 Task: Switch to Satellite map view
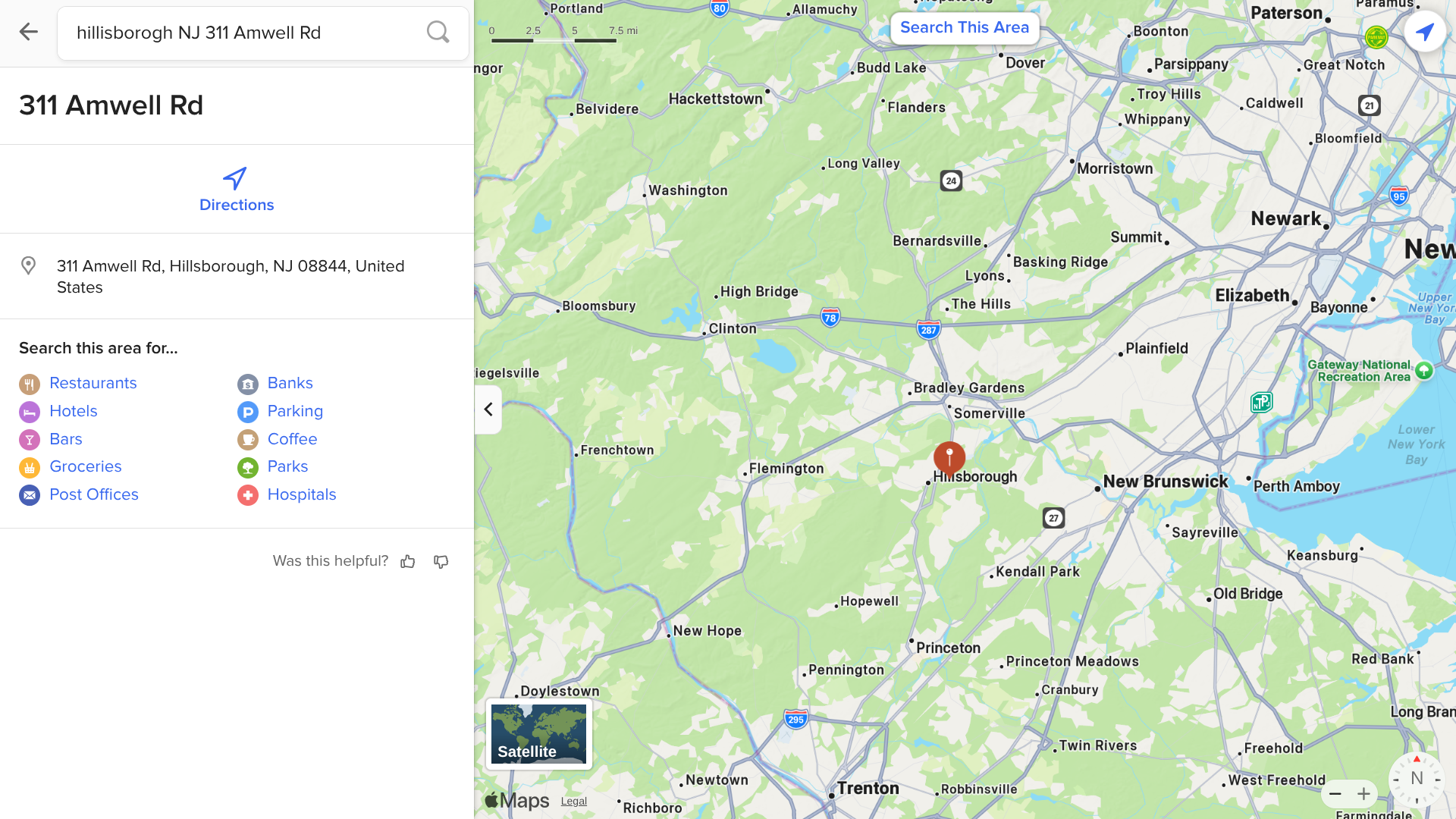[538, 734]
